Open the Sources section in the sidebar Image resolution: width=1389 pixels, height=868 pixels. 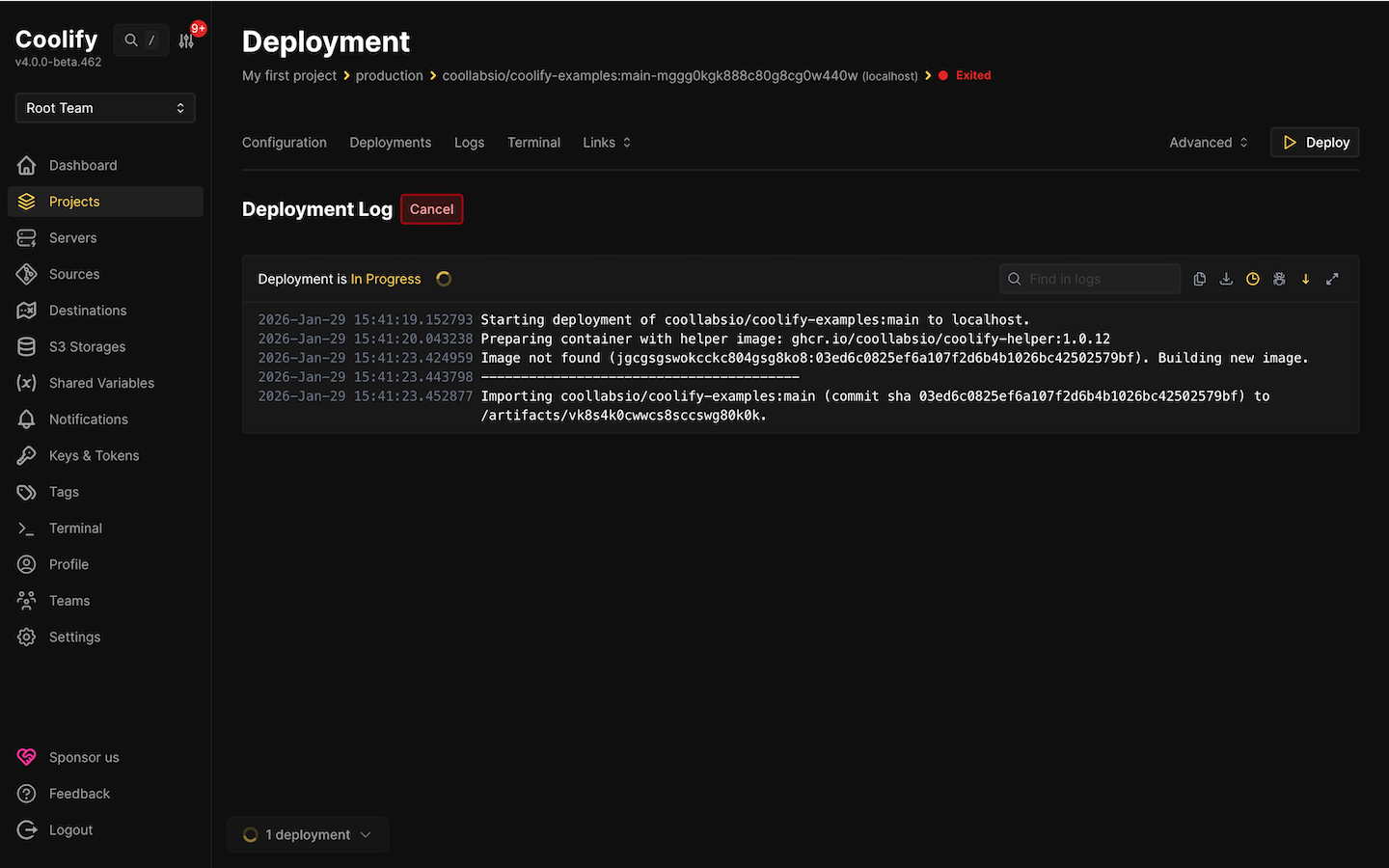73,274
